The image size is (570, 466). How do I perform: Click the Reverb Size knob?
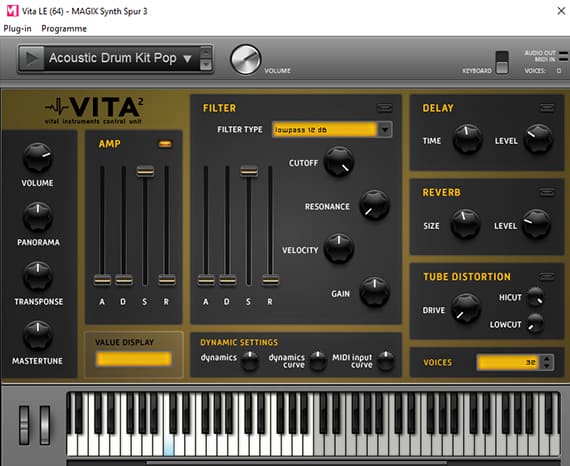coord(465,224)
